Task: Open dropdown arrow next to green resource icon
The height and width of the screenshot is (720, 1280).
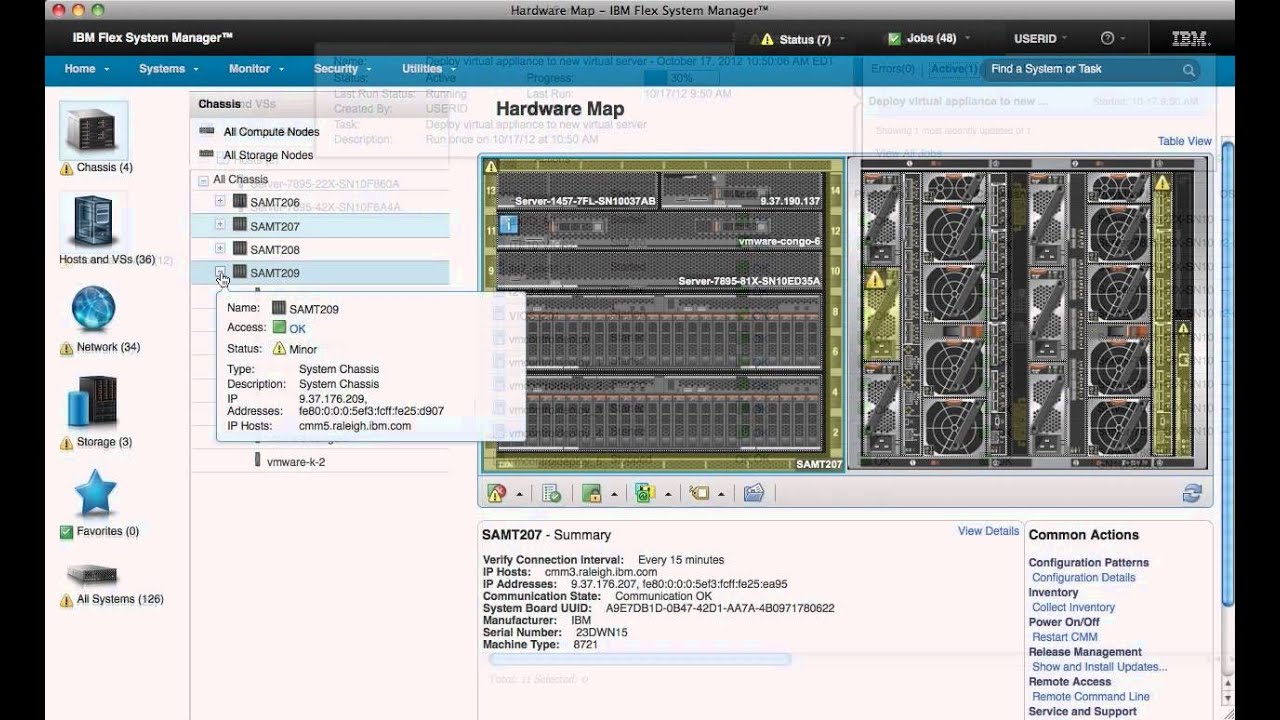Action: click(667, 494)
